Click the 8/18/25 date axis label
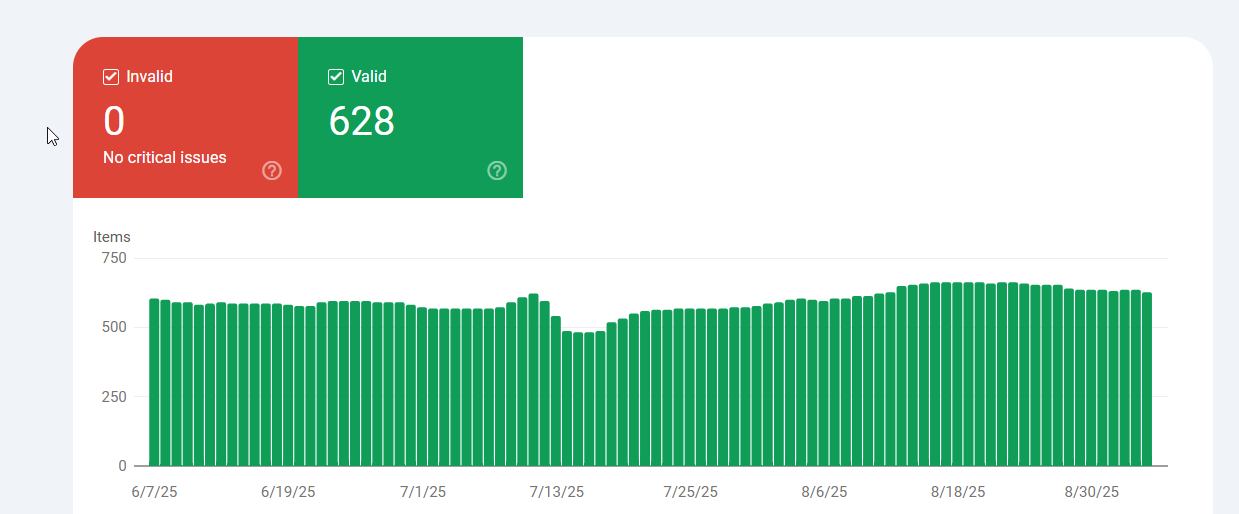 (958, 492)
